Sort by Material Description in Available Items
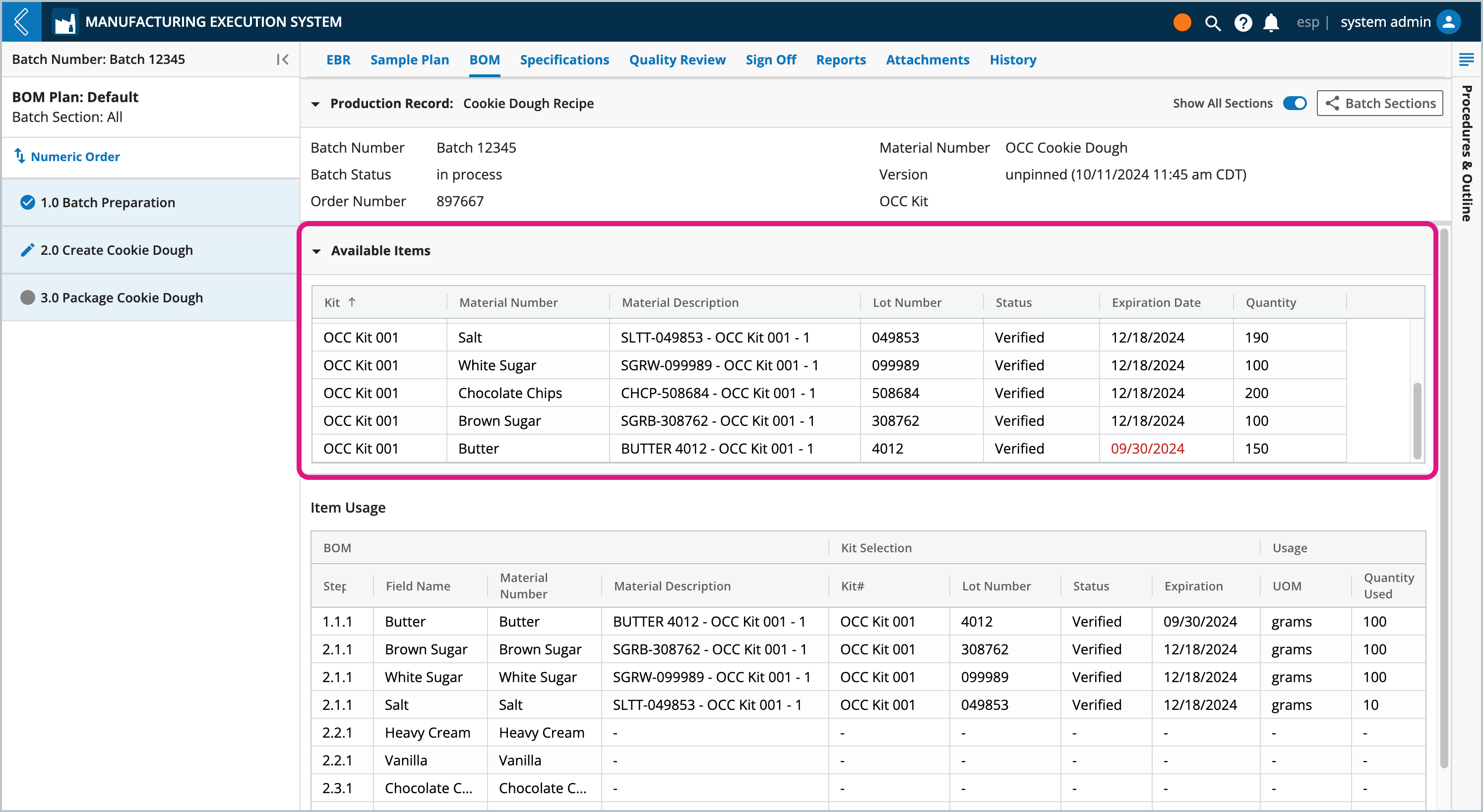 point(680,302)
